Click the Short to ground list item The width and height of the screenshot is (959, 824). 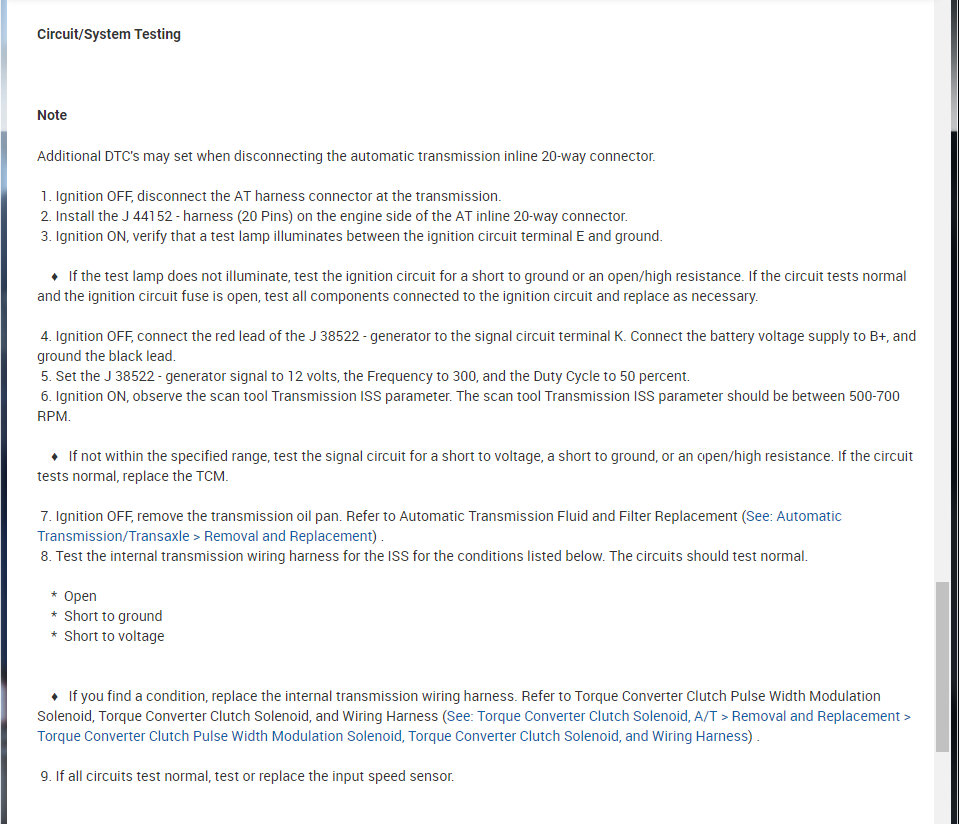[x=112, y=616]
